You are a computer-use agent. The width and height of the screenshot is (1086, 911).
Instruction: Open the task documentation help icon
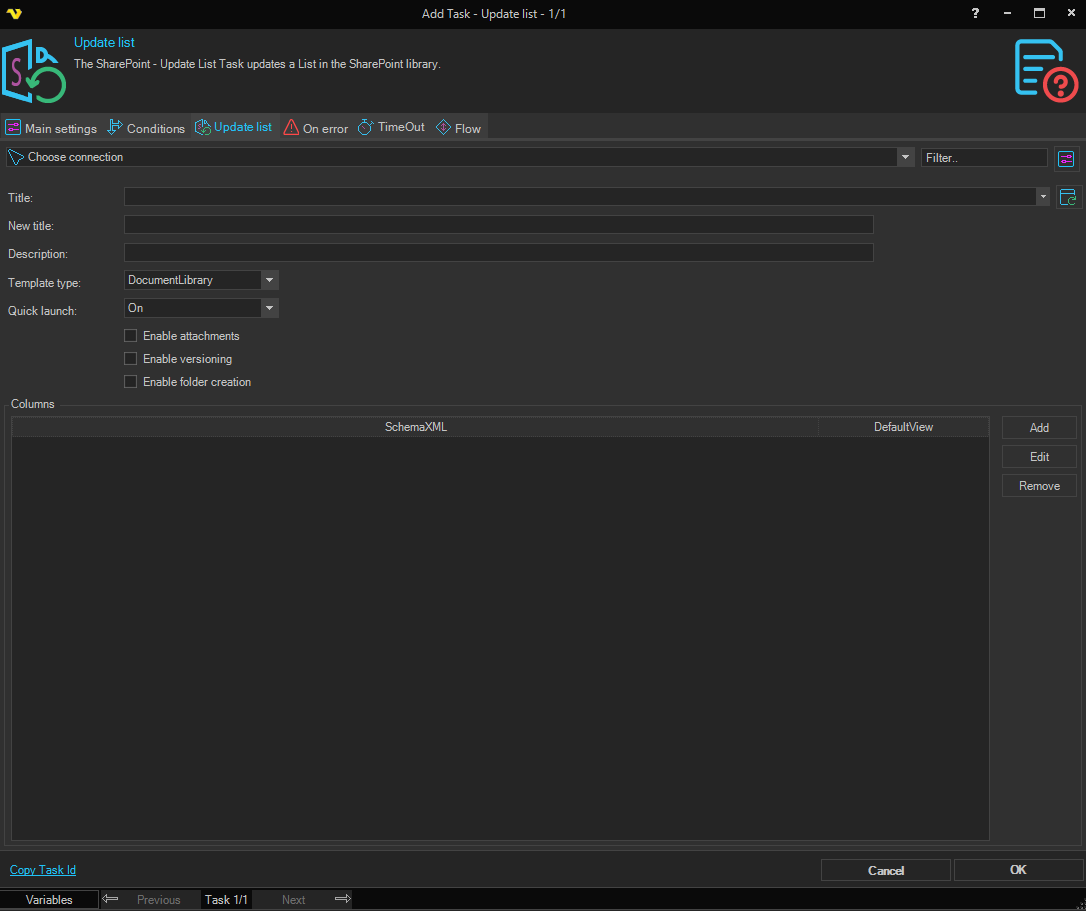pyautogui.click(x=1046, y=71)
